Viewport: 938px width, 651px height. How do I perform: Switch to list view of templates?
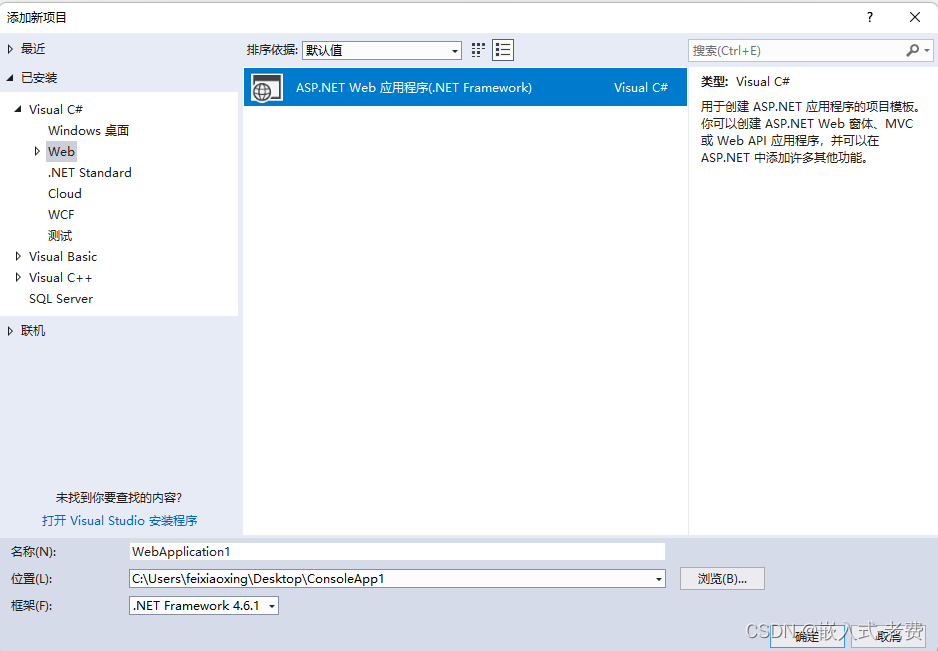click(x=502, y=49)
